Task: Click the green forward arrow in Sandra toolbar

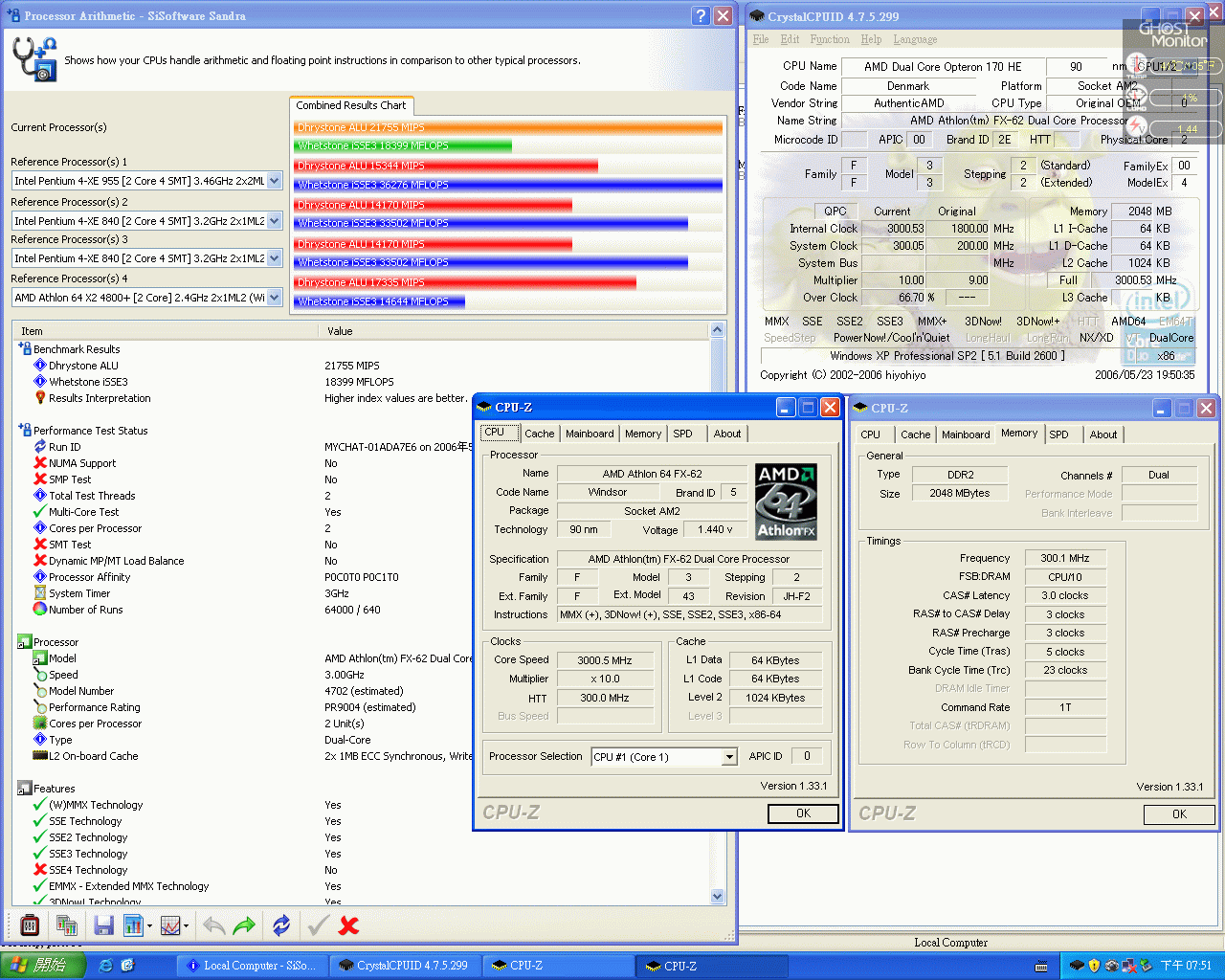Action: [245, 925]
